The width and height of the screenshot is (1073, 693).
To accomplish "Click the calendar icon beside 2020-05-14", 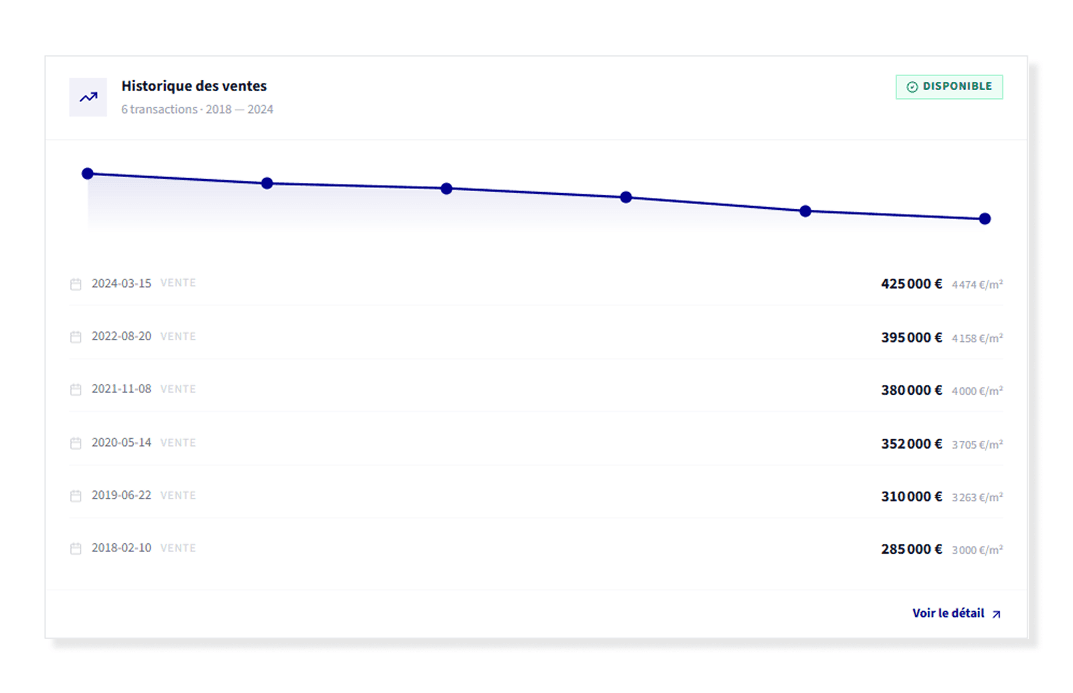I will 76,443.
